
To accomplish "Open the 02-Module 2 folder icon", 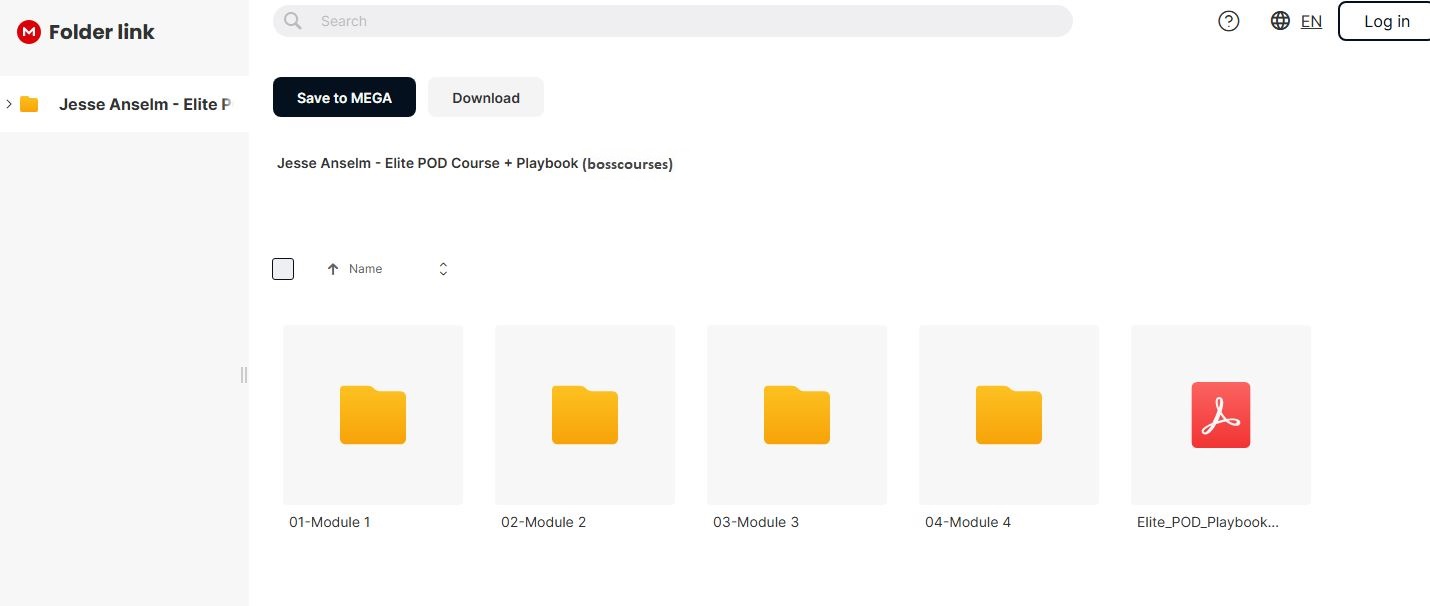I will tap(585, 414).
